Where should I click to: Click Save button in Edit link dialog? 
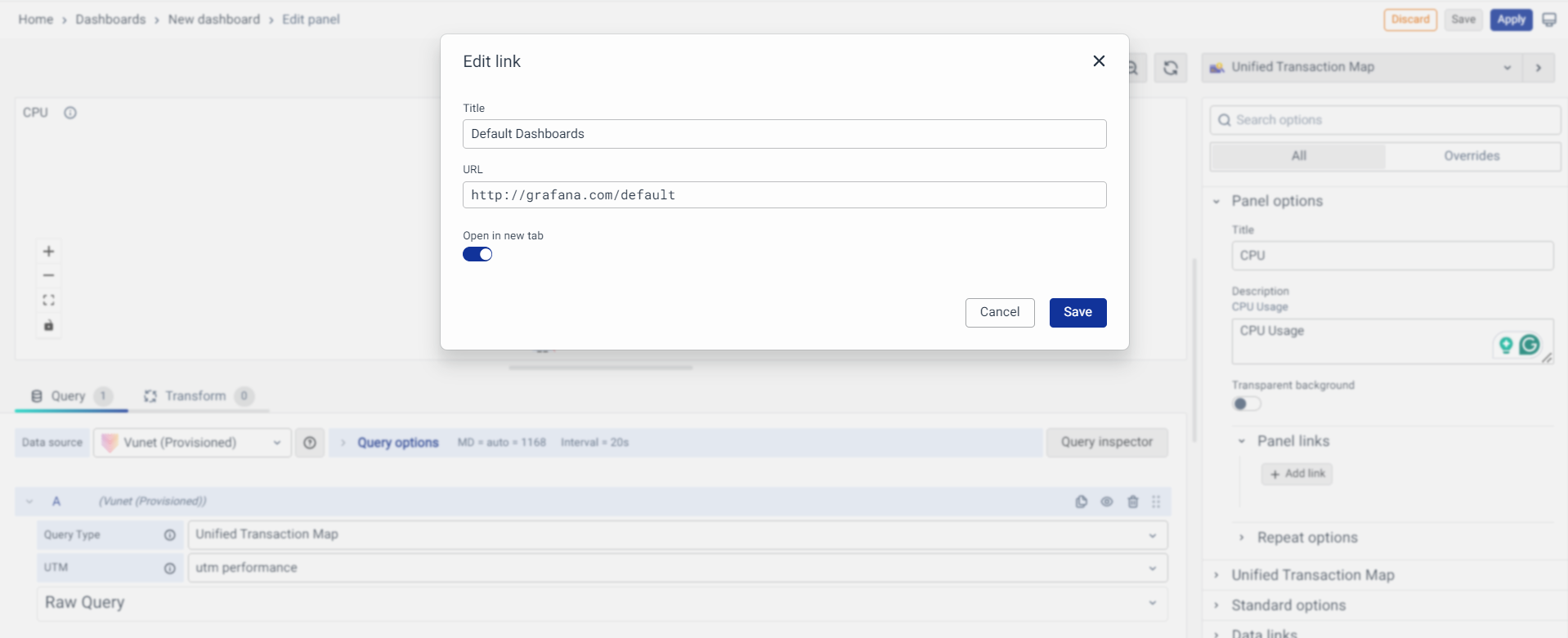point(1077,312)
